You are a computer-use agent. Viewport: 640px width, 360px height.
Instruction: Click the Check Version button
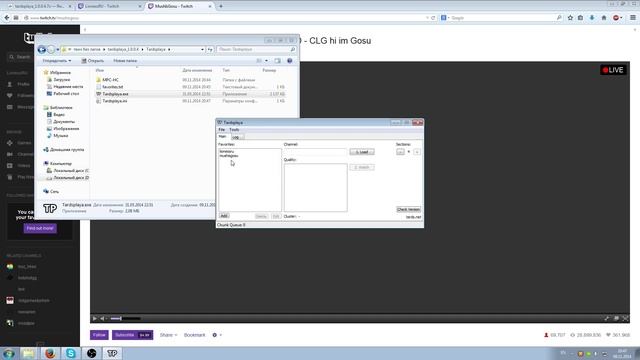click(409, 209)
